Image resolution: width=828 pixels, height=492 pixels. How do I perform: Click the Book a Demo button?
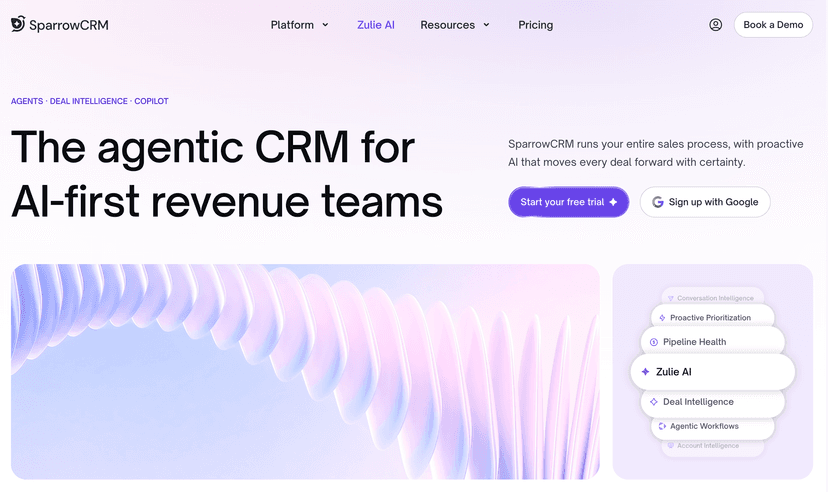(773, 25)
